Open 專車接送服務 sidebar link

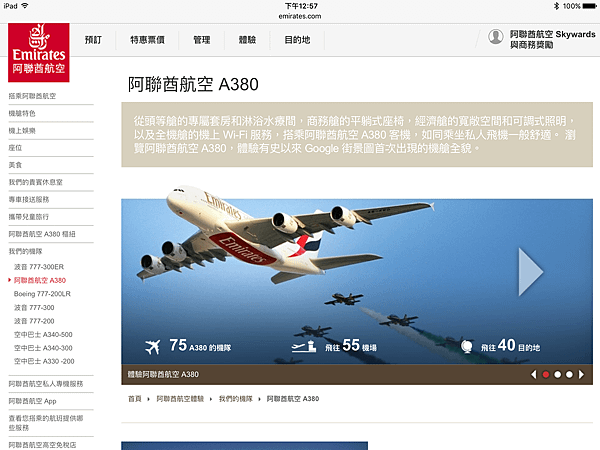pyautogui.click(x=29, y=199)
